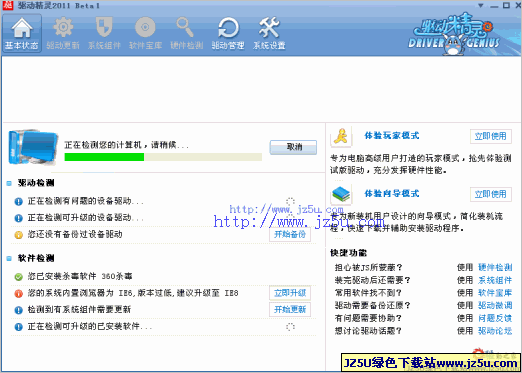Click 立即使用 for 体验向导模式
The width and height of the screenshot is (522, 373).
click(491, 194)
